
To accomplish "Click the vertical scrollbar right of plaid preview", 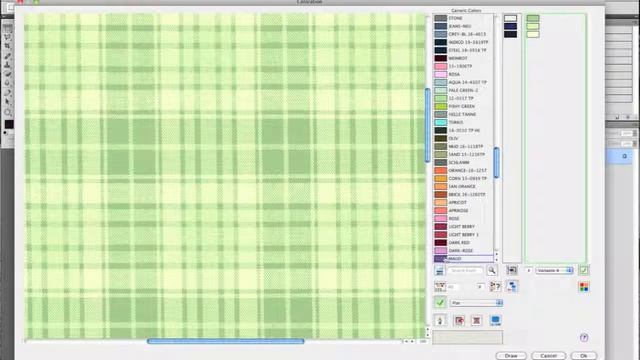I will [427, 125].
